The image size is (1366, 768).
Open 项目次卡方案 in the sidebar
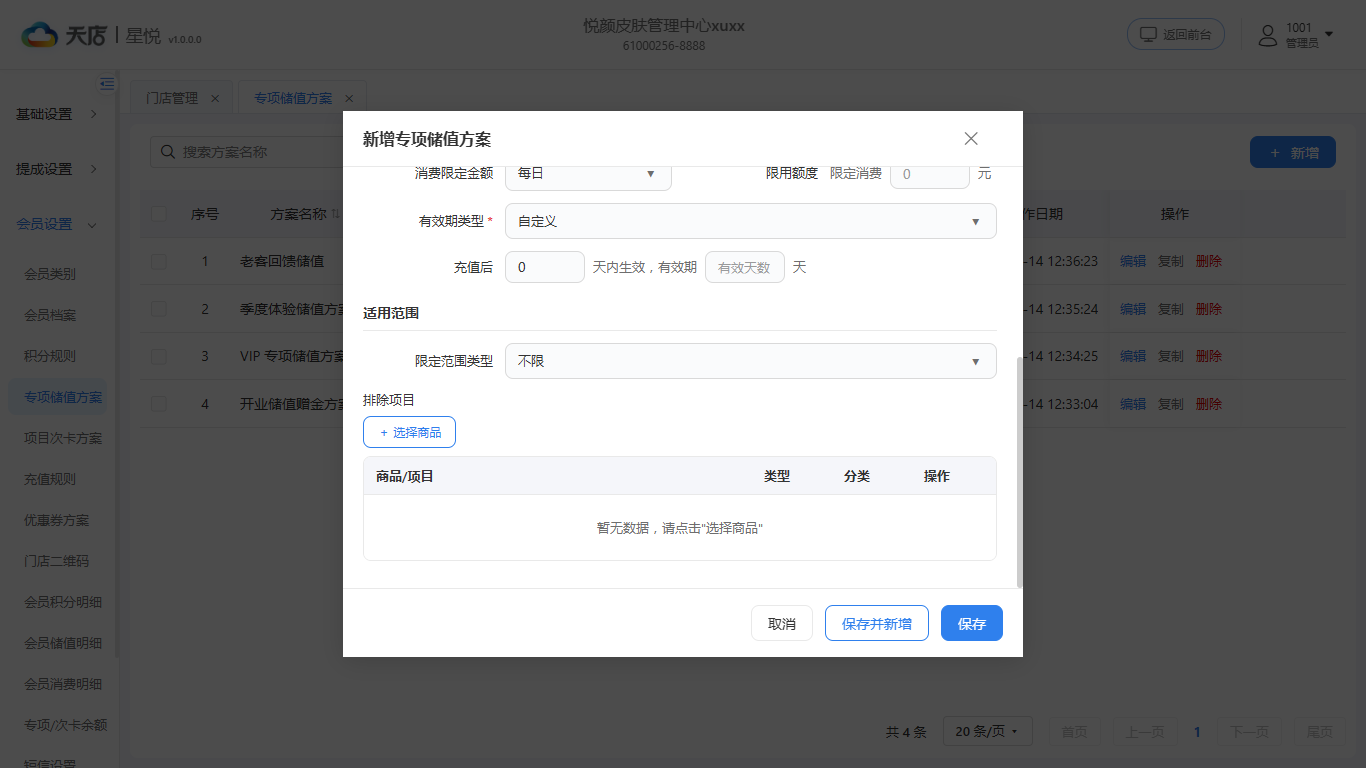(63, 438)
